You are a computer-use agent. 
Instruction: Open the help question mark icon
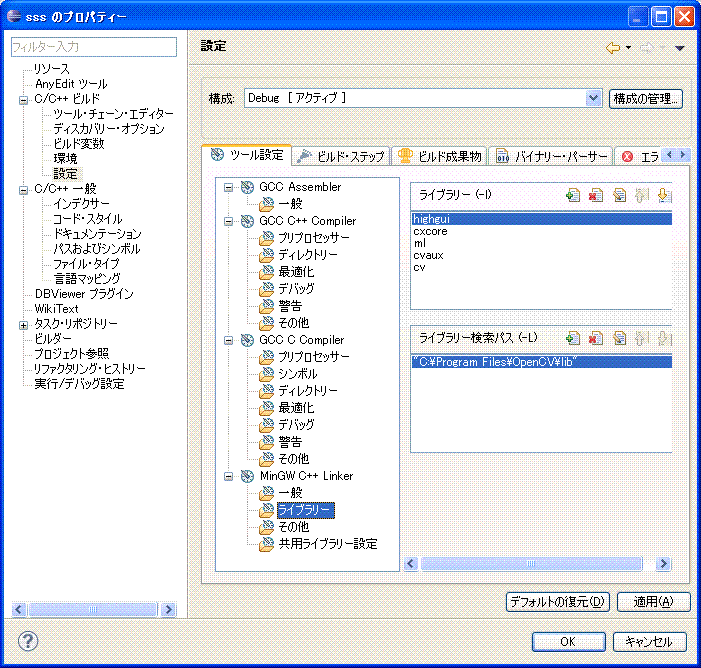(x=28, y=641)
